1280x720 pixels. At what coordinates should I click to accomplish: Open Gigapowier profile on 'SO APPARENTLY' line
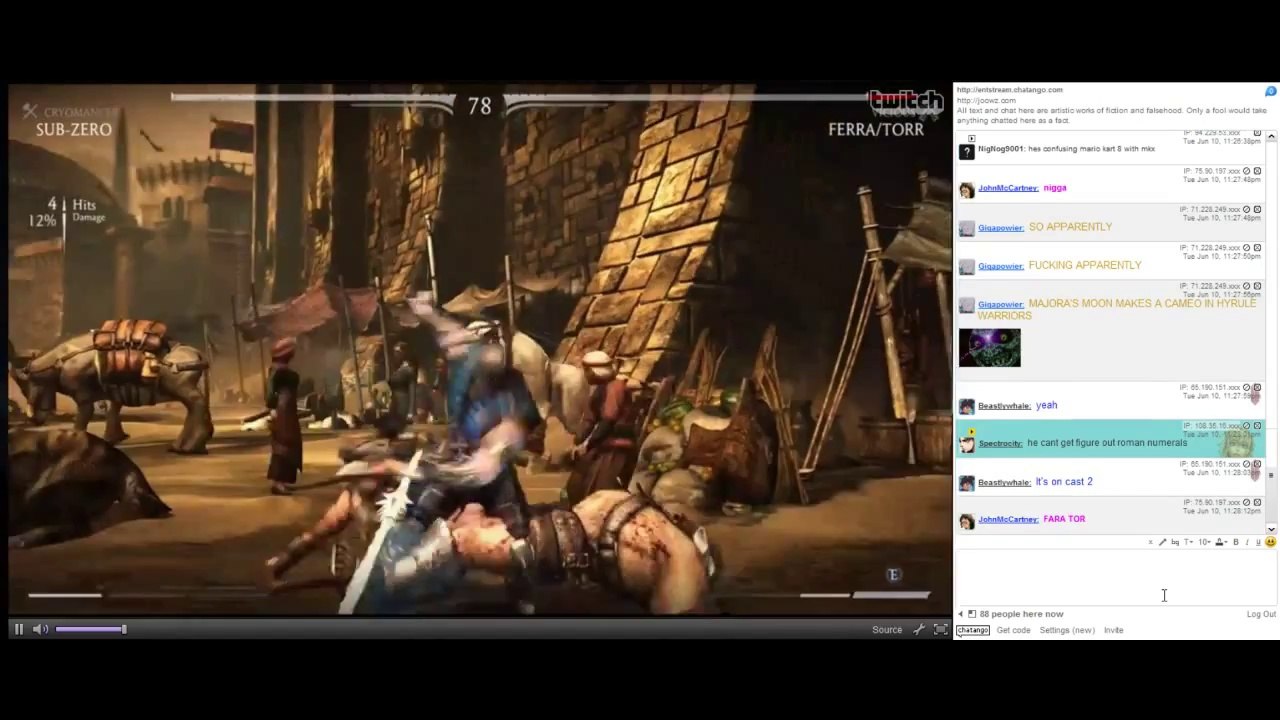click(1001, 228)
